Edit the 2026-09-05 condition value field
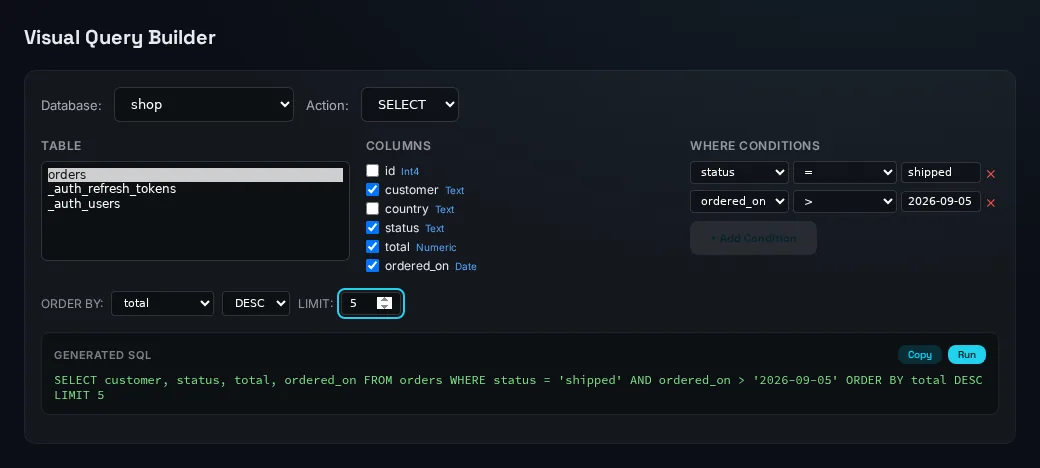Screen dimensions: 1040x468 tap(941, 202)
